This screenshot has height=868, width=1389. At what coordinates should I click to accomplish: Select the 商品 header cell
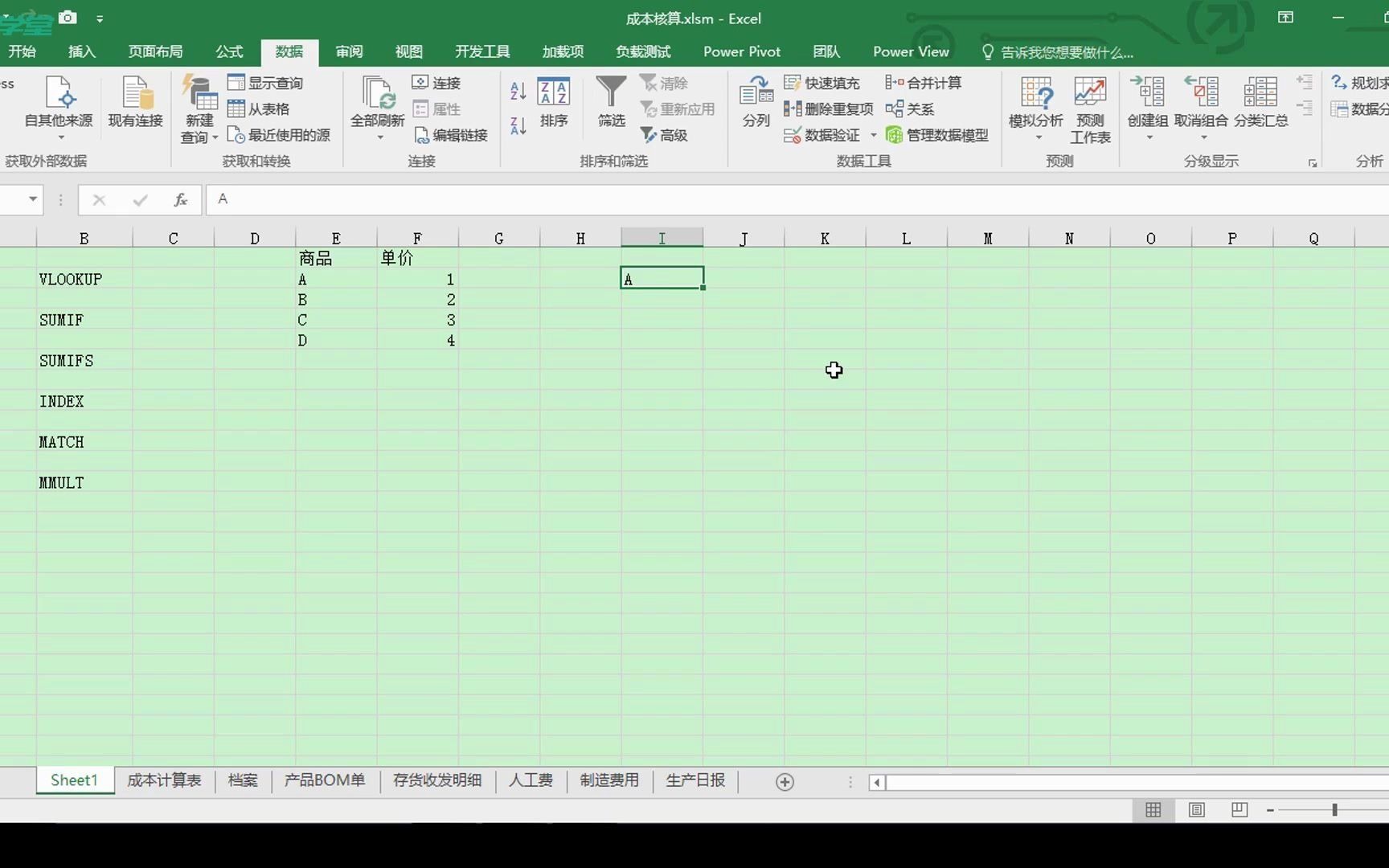tap(336, 258)
